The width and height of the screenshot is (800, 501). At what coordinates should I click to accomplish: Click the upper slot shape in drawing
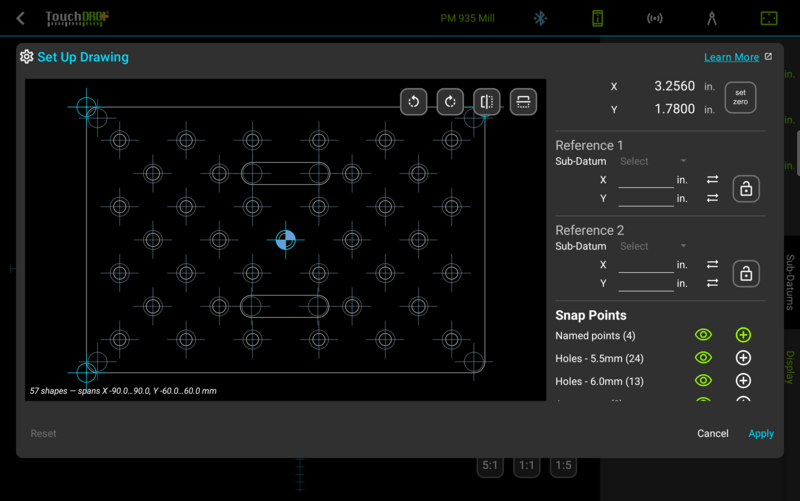[285, 173]
